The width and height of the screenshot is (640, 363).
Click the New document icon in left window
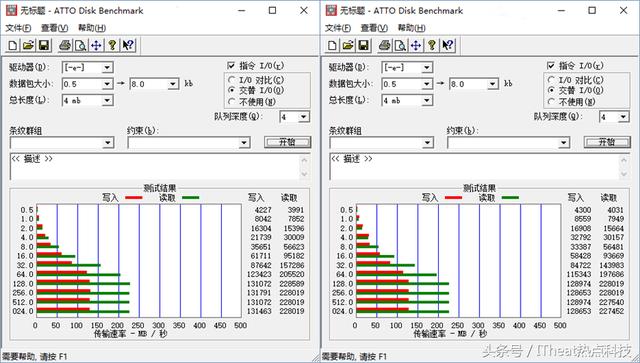pos(13,45)
